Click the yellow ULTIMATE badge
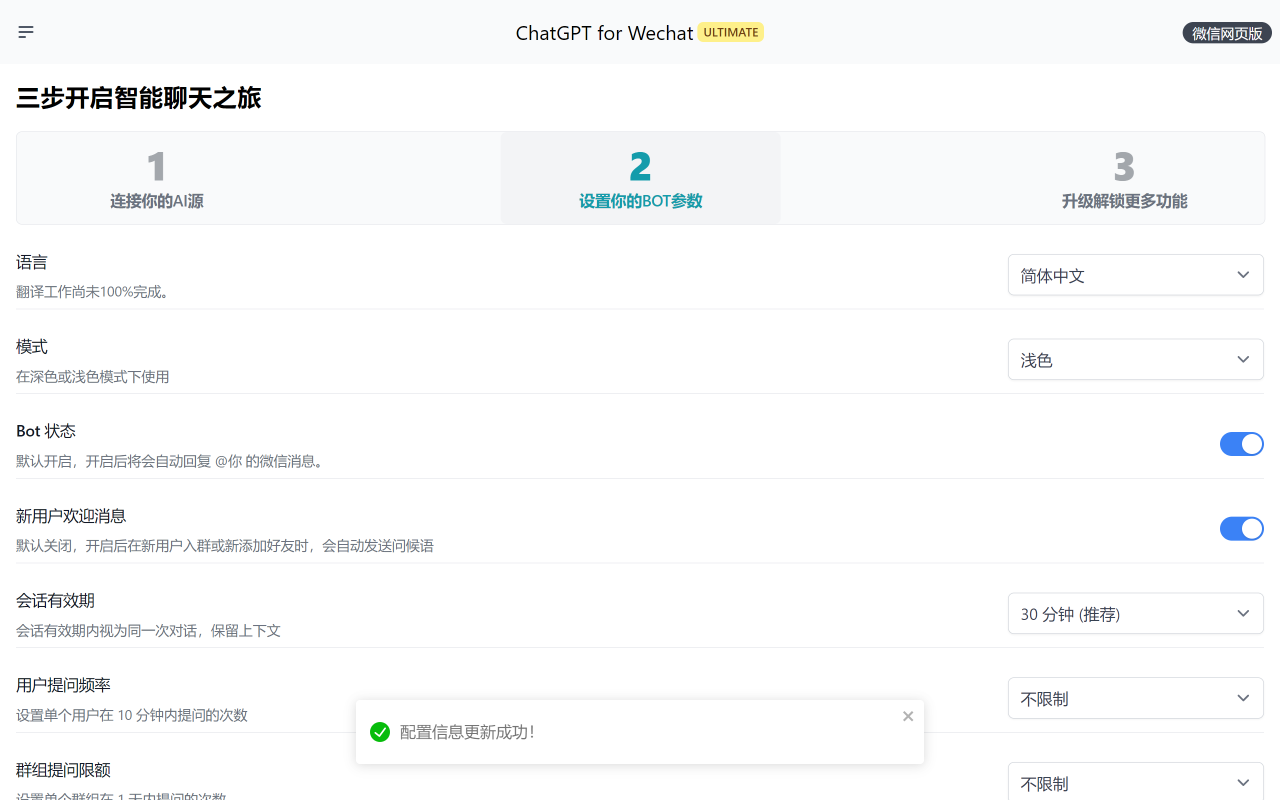1280x800 pixels. click(x=730, y=31)
